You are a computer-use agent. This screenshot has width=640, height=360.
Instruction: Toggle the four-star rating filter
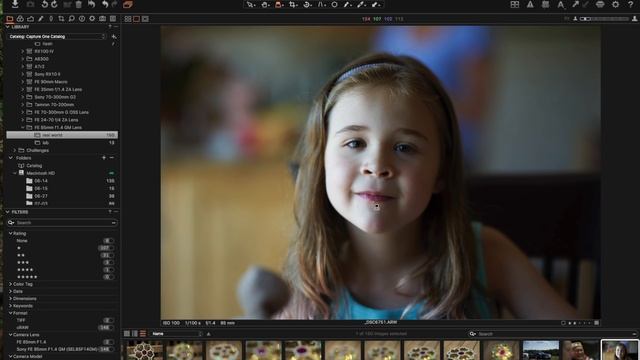[x=108, y=270]
